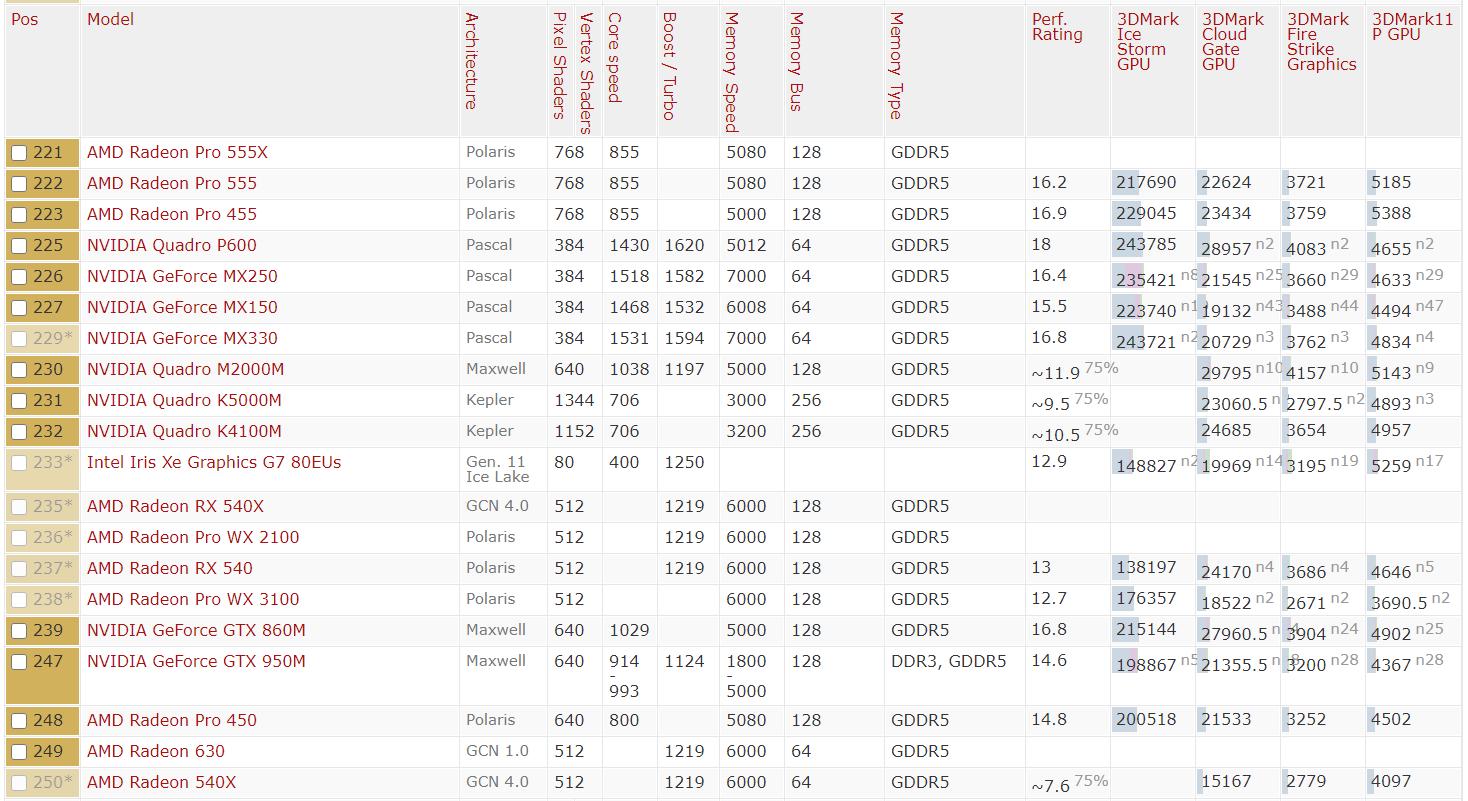Open the AMD Radeon Pro 555 link
This screenshot has width=1468, height=801.
pos(172,184)
